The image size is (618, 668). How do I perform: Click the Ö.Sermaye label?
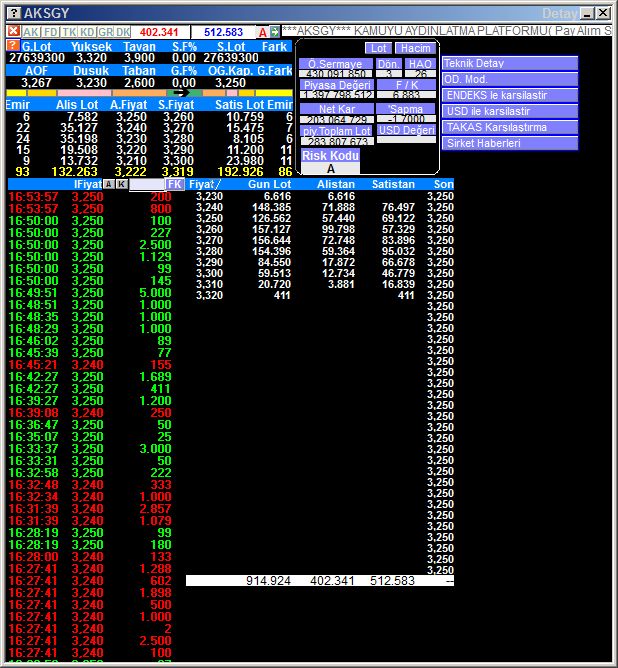coord(336,64)
